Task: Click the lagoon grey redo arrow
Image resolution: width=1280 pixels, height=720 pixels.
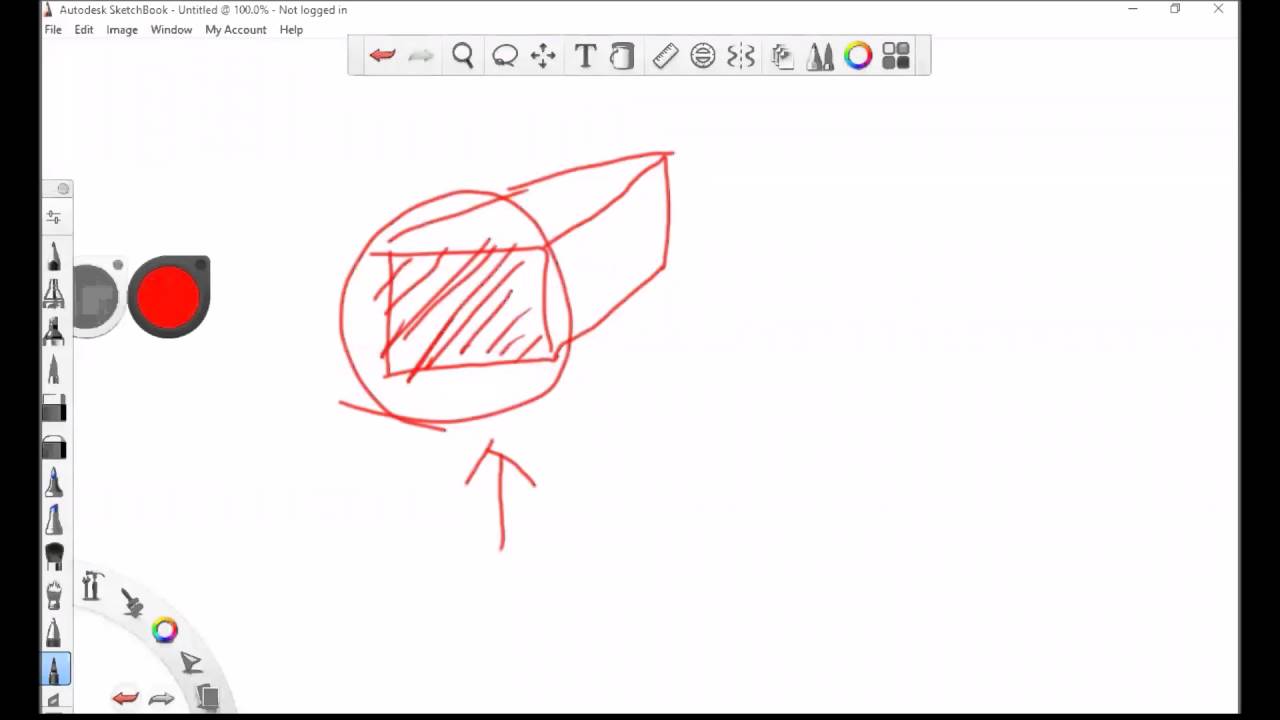Action: (161, 698)
